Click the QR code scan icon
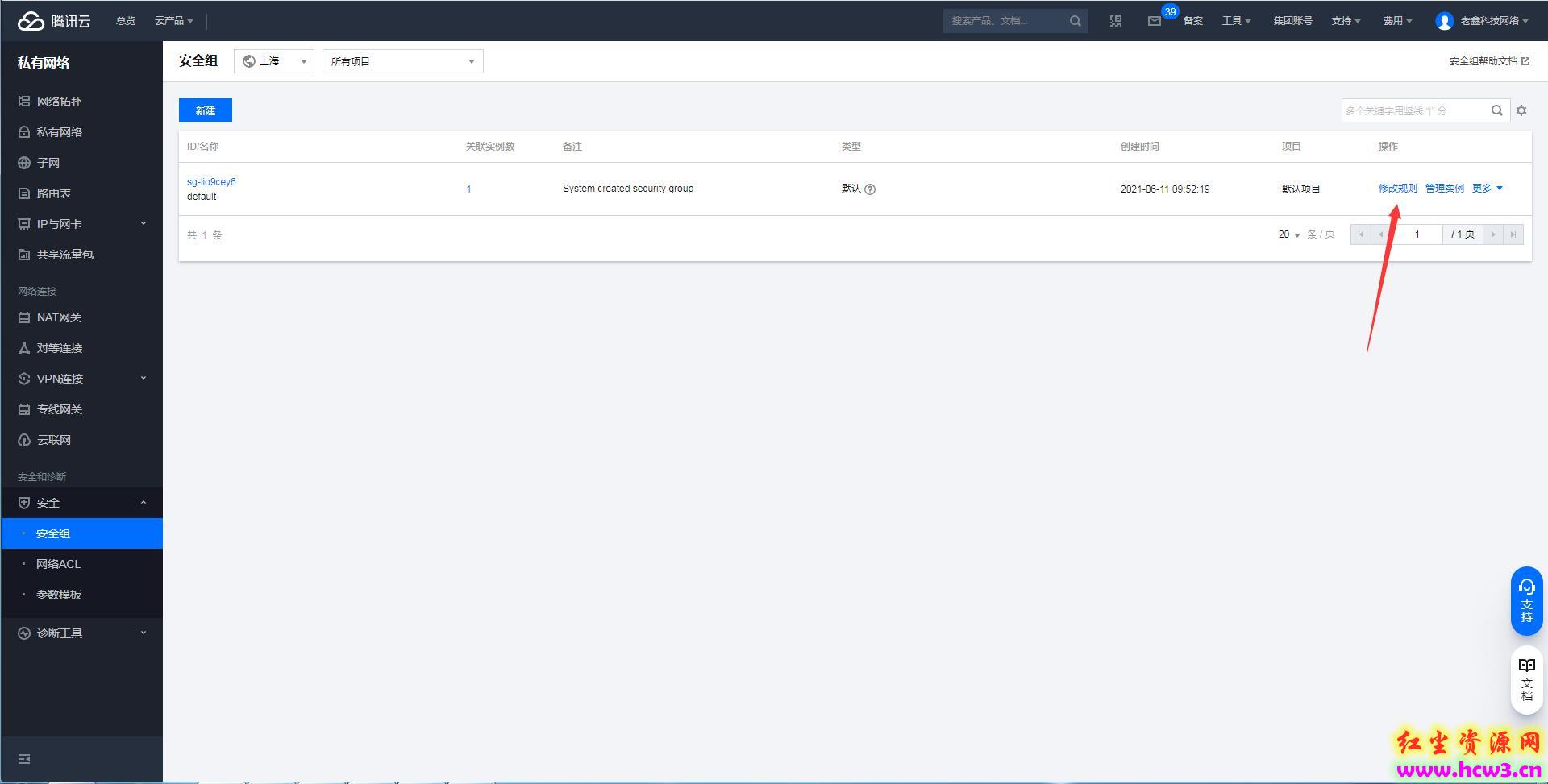 click(1116, 21)
